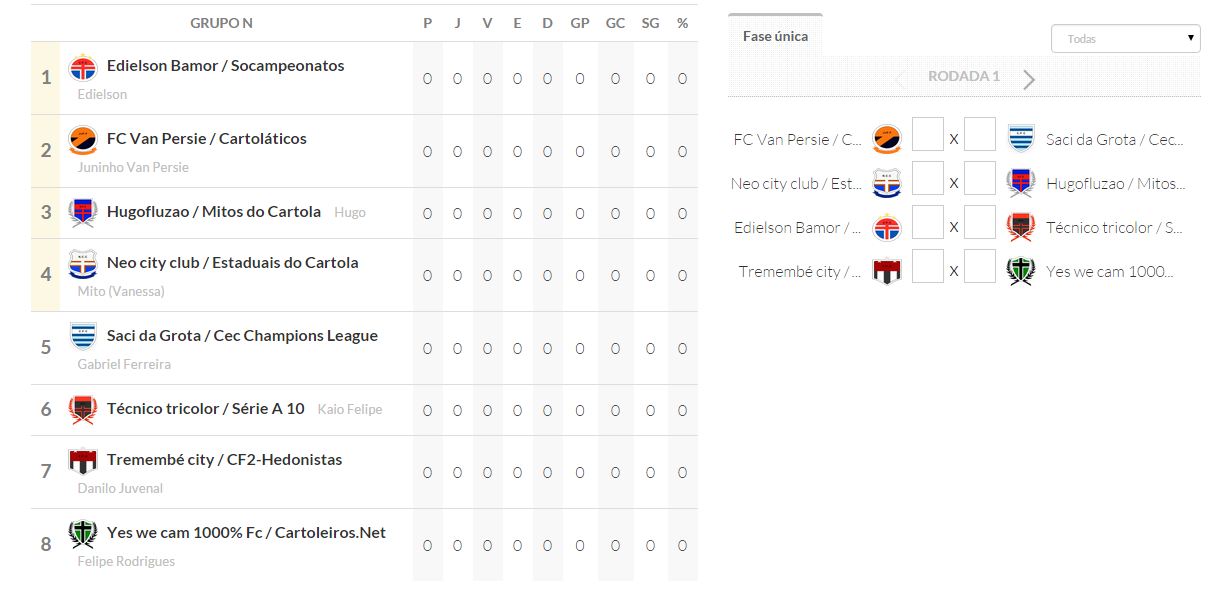Select the Fase única tab
This screenshot has height=602, width=1227.
coord(775,36)
